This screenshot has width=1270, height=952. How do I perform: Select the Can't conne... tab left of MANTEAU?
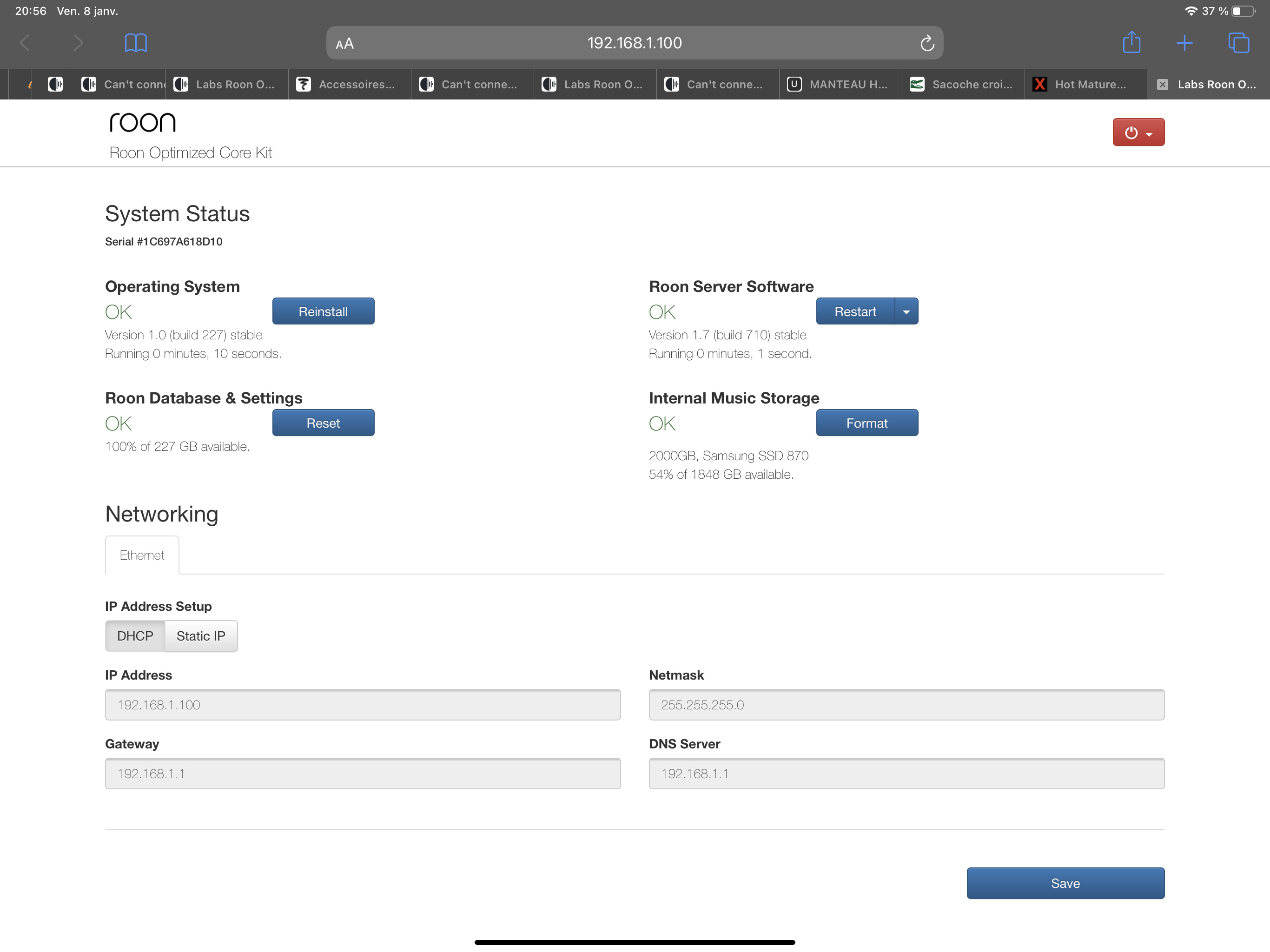[718, 85]
